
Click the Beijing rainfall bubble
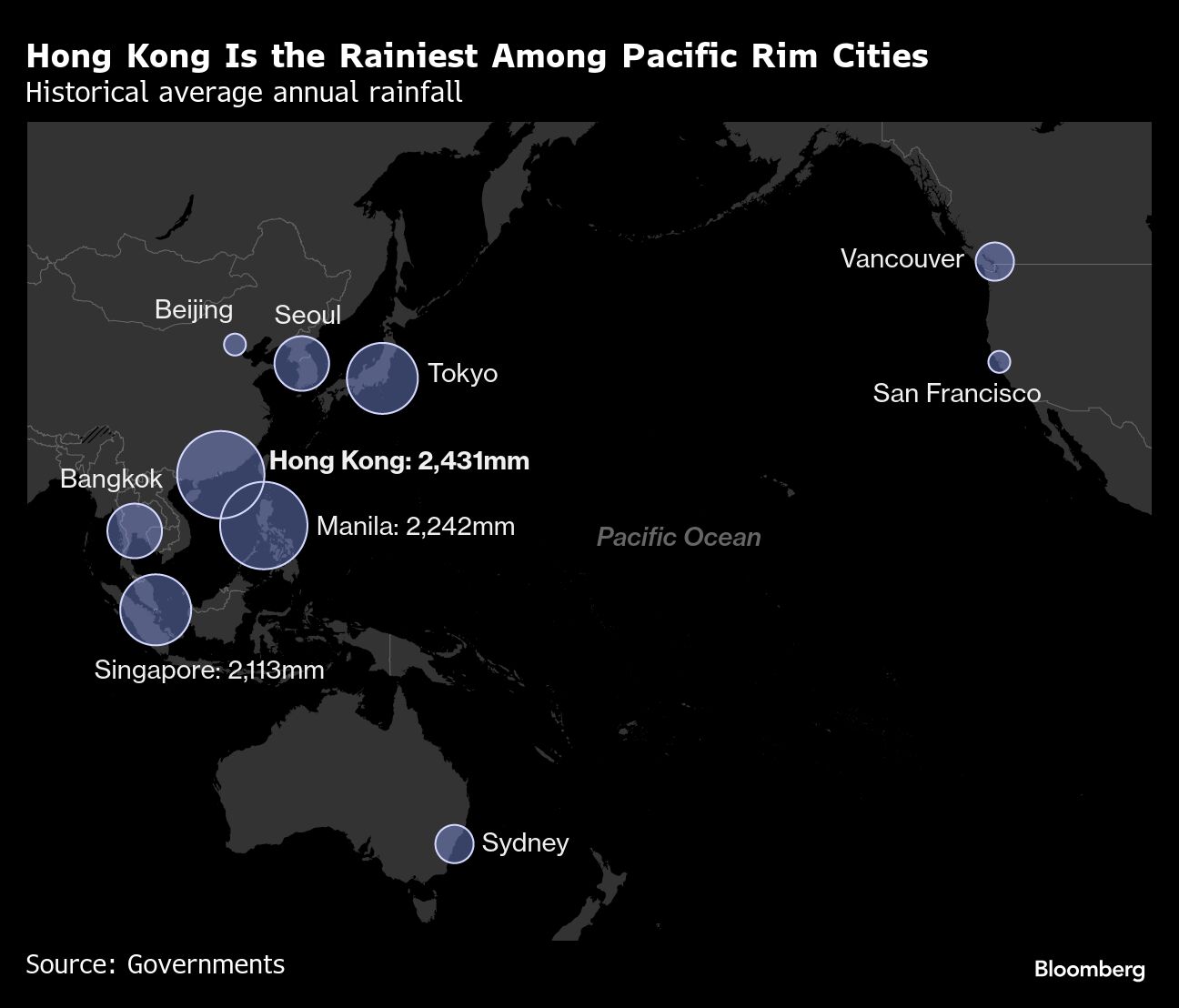[235, 344]
